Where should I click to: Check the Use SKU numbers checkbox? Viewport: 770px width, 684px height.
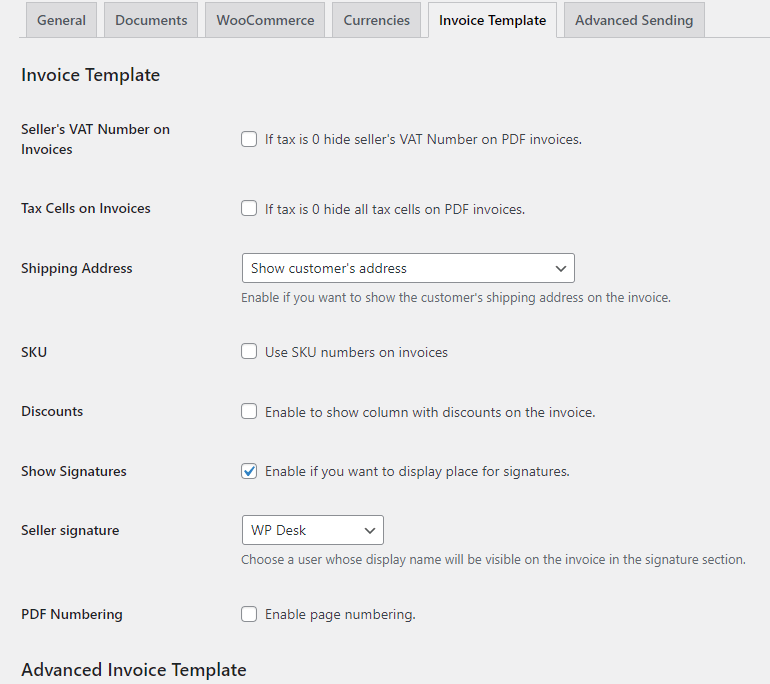249,352
